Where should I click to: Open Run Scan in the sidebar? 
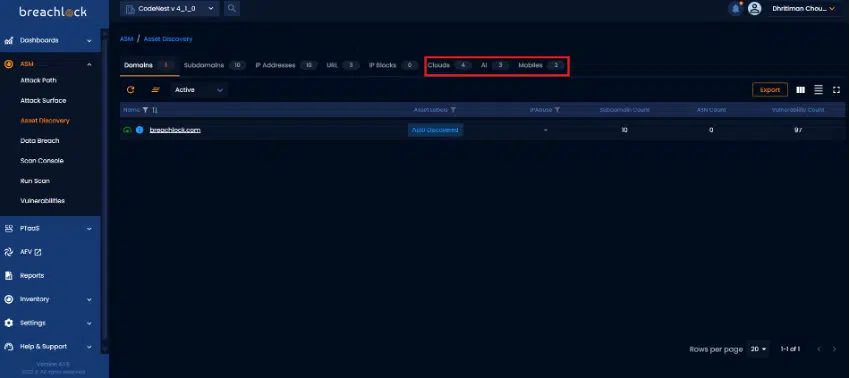pyautogui.click(x=35, y=181)
